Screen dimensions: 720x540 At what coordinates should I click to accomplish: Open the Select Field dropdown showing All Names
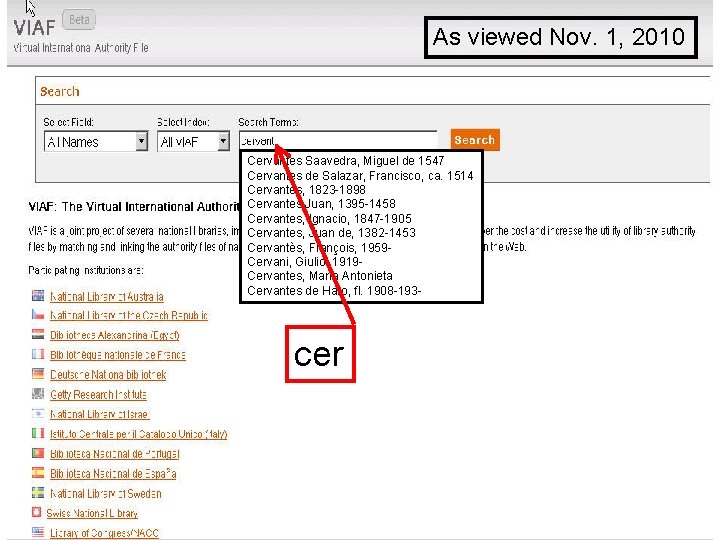[96, 141]
